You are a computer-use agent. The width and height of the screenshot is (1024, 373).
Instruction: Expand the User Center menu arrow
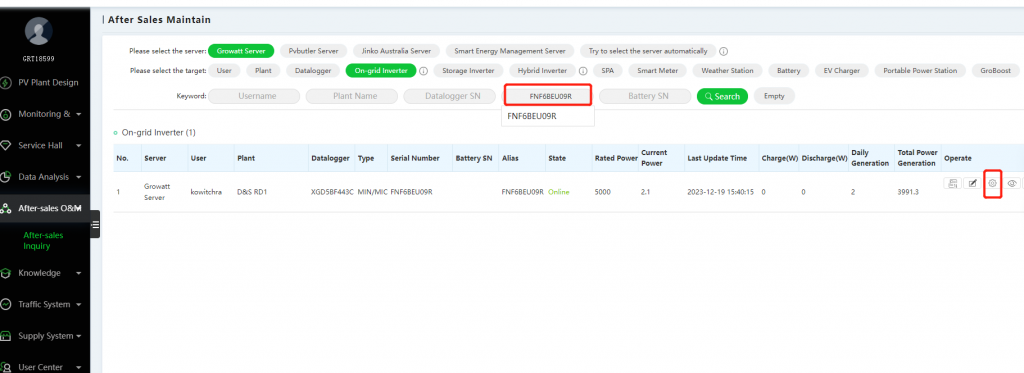(x=79, y=367)
